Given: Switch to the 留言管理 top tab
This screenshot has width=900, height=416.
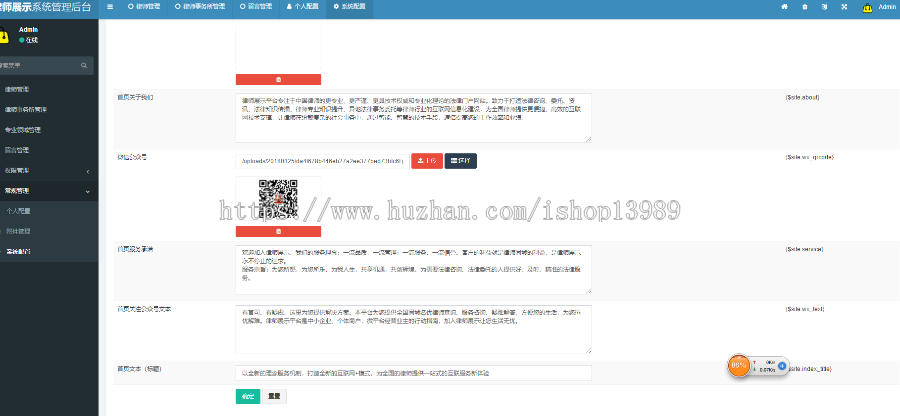Looking at the screenshot, I should click(x=256, y=7).
